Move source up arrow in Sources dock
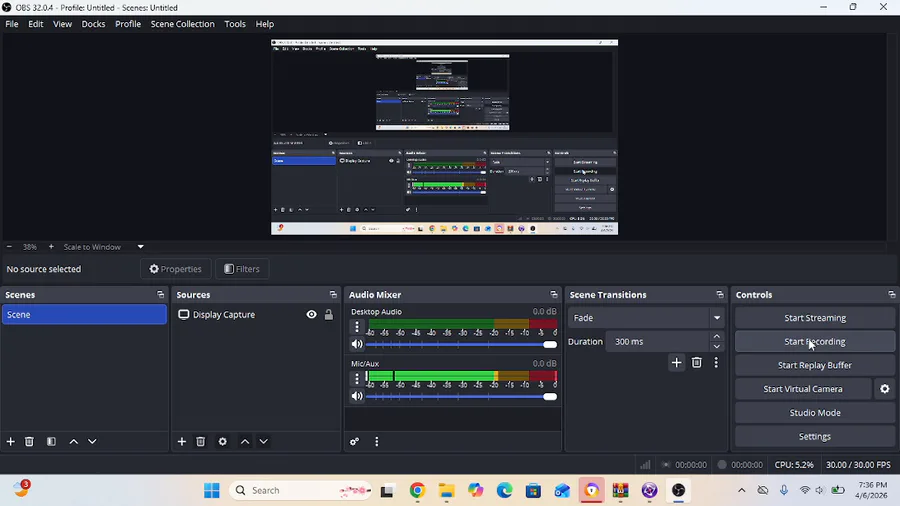 (x=245, y=441)
